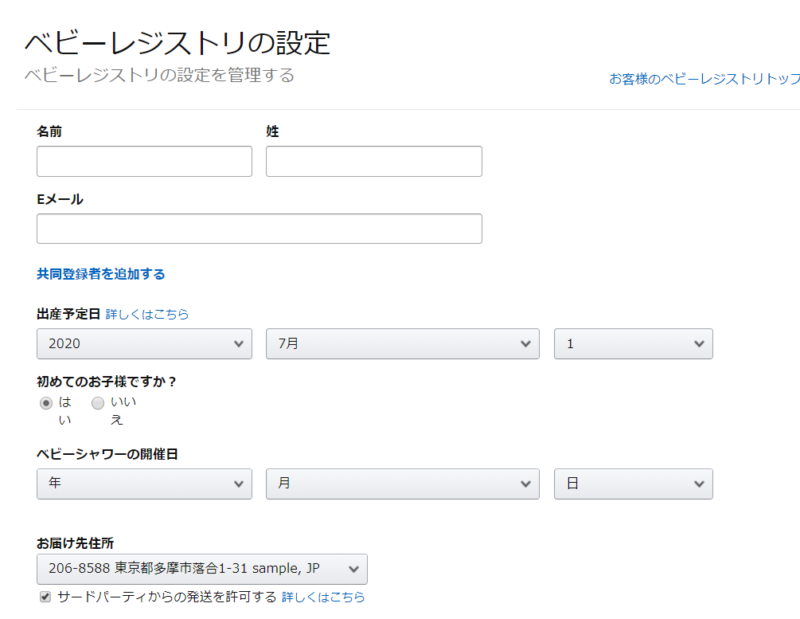Image resolution: width=800 pixels, height=619 pixels.
Task: Open the お届け先住所 address dropdown
Action: click(x=202, y=569)
